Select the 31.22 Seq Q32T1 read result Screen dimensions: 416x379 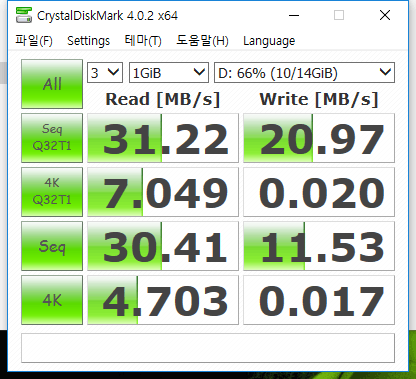click(163, 138)
